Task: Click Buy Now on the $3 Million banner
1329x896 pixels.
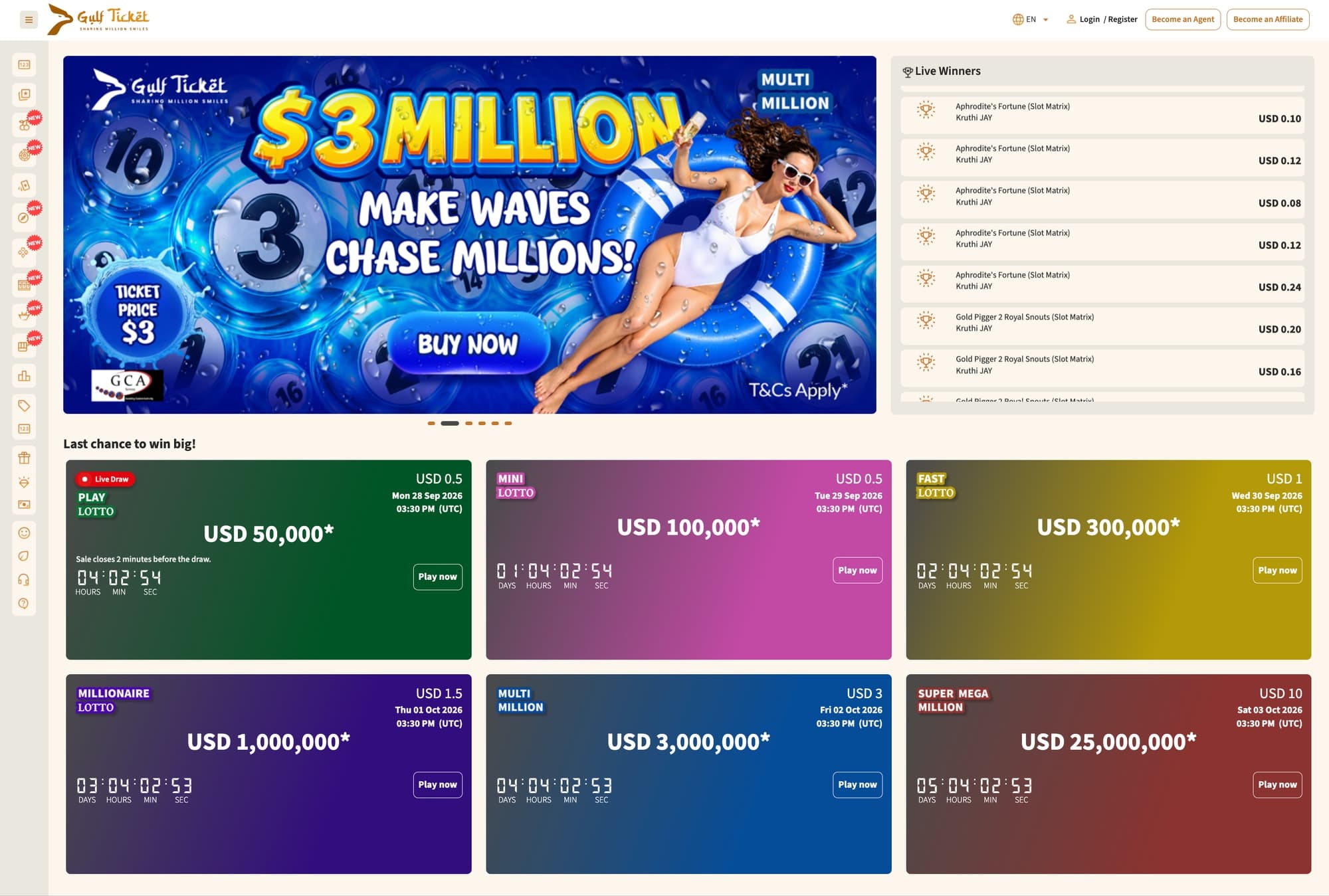Action: tap(468, 344)
